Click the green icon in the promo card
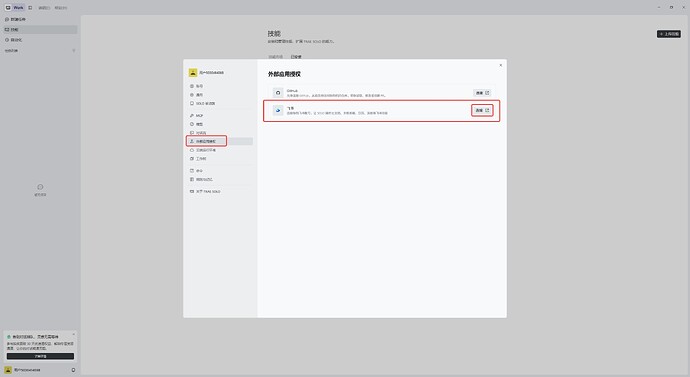 click(x=9, y=337)
